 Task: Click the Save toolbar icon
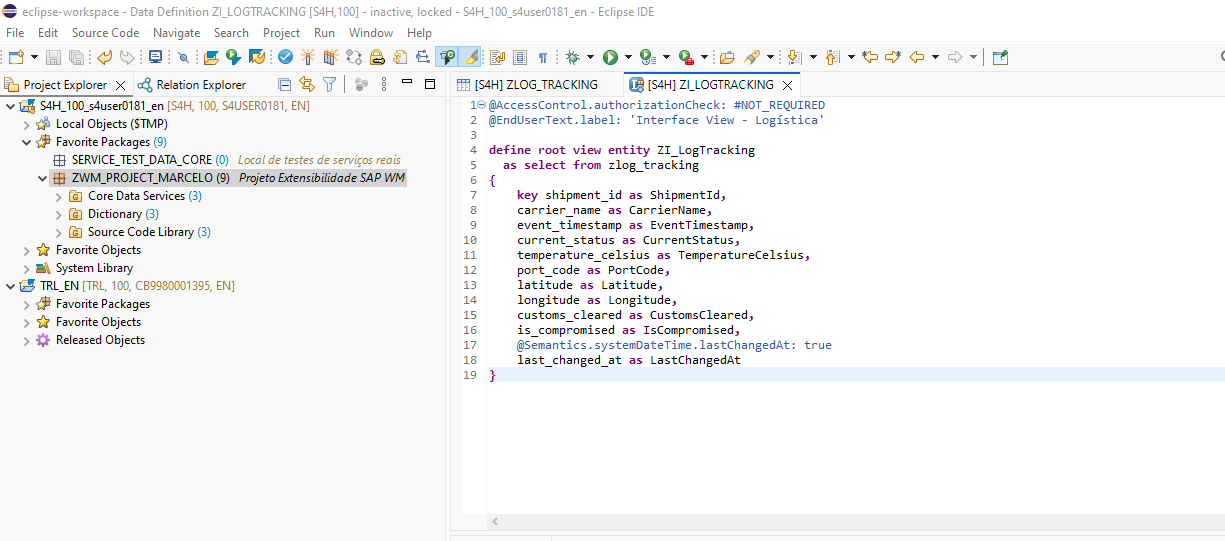tap(53, 57)
